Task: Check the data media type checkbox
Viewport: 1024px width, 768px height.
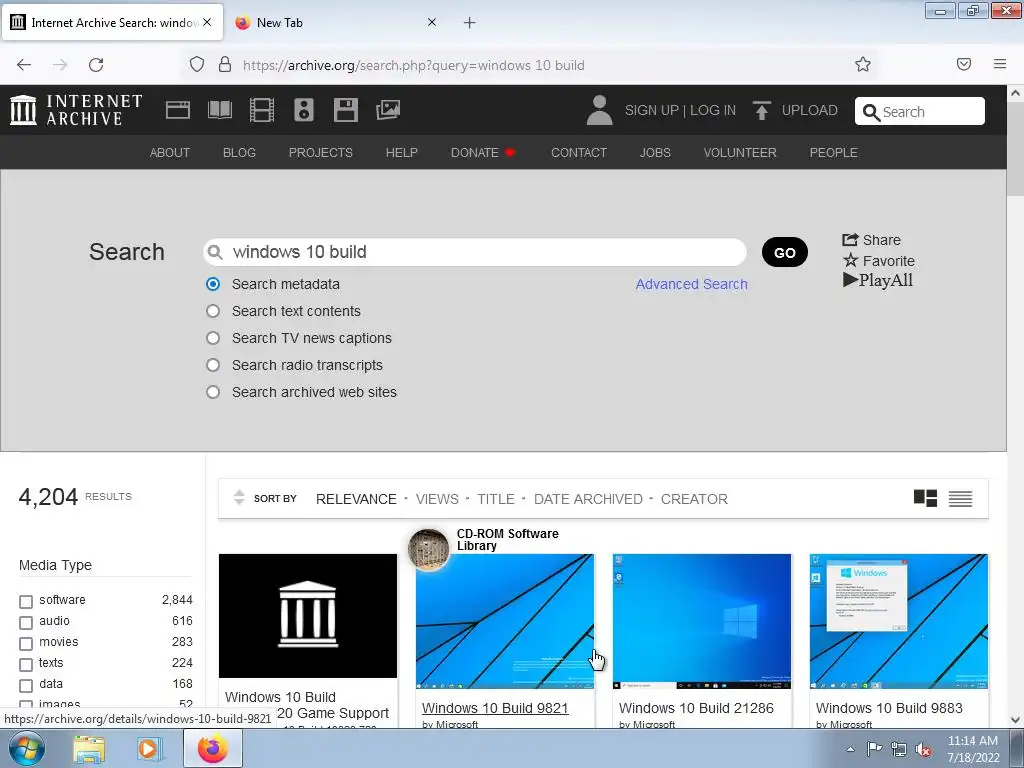Action: click(26, 686)
